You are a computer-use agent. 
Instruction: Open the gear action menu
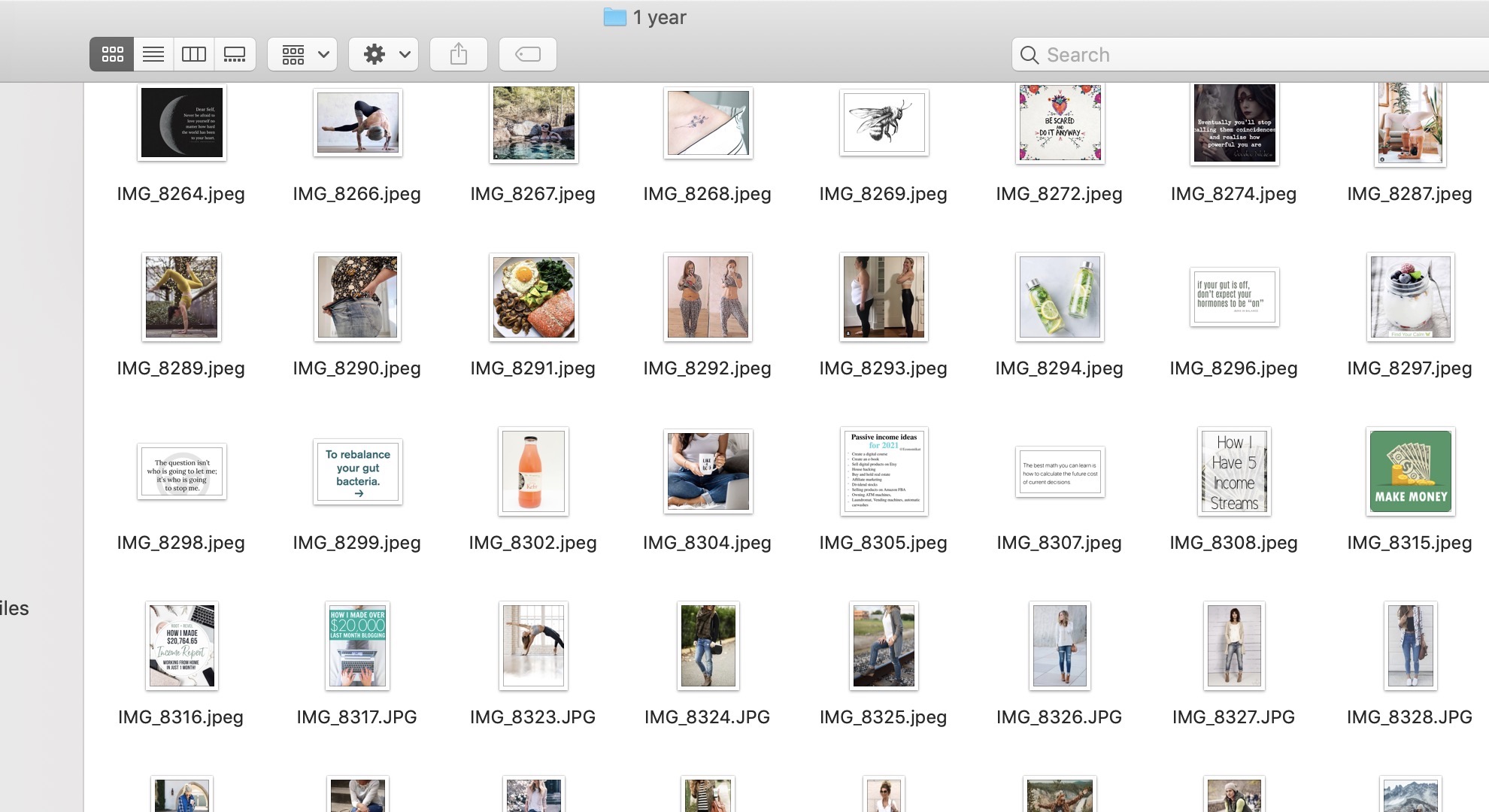coord(384,54)
